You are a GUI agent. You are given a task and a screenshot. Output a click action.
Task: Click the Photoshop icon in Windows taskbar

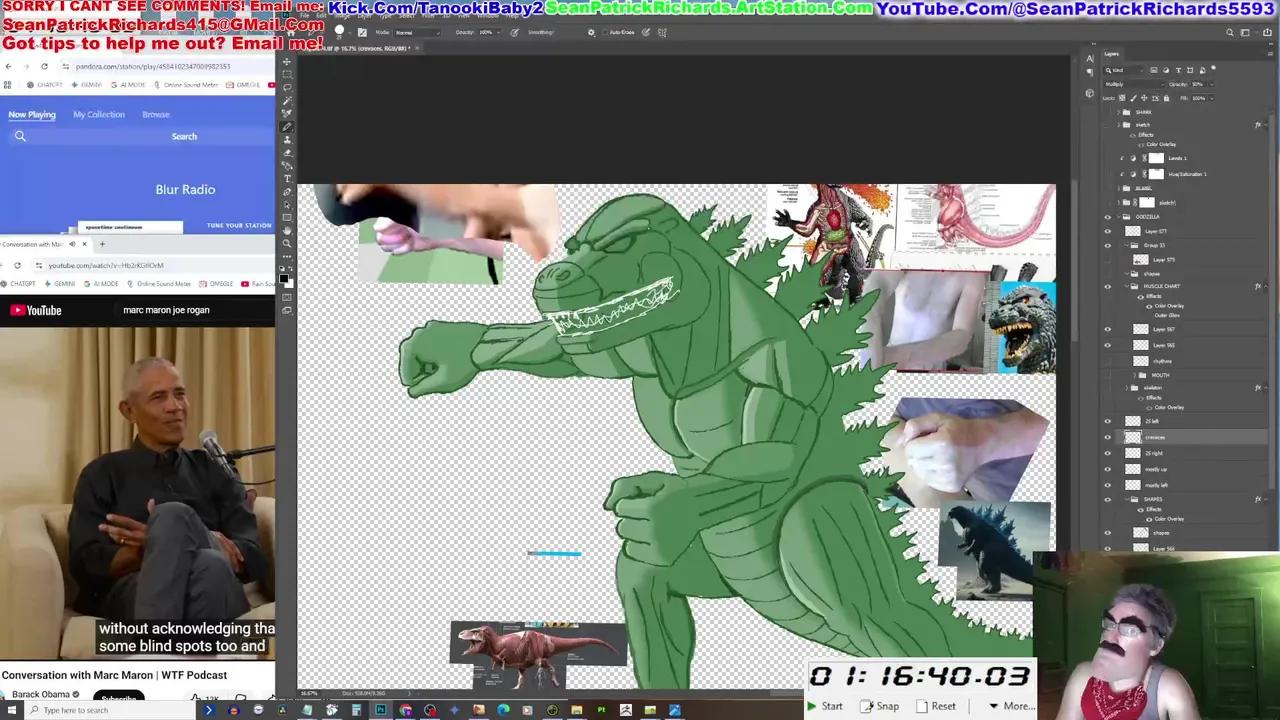coord(381,710)
